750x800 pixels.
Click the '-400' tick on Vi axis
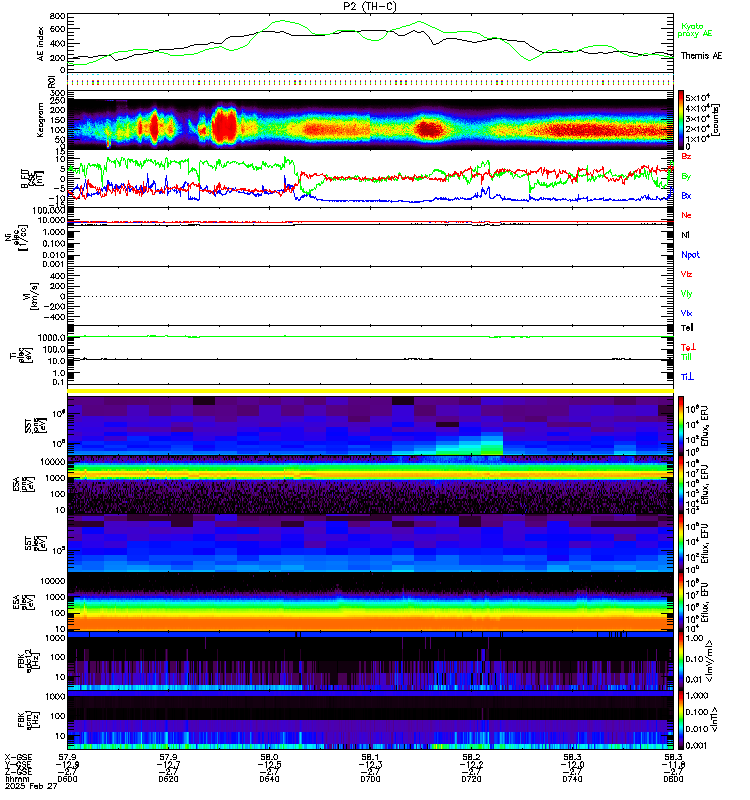[x=54, y=317]
